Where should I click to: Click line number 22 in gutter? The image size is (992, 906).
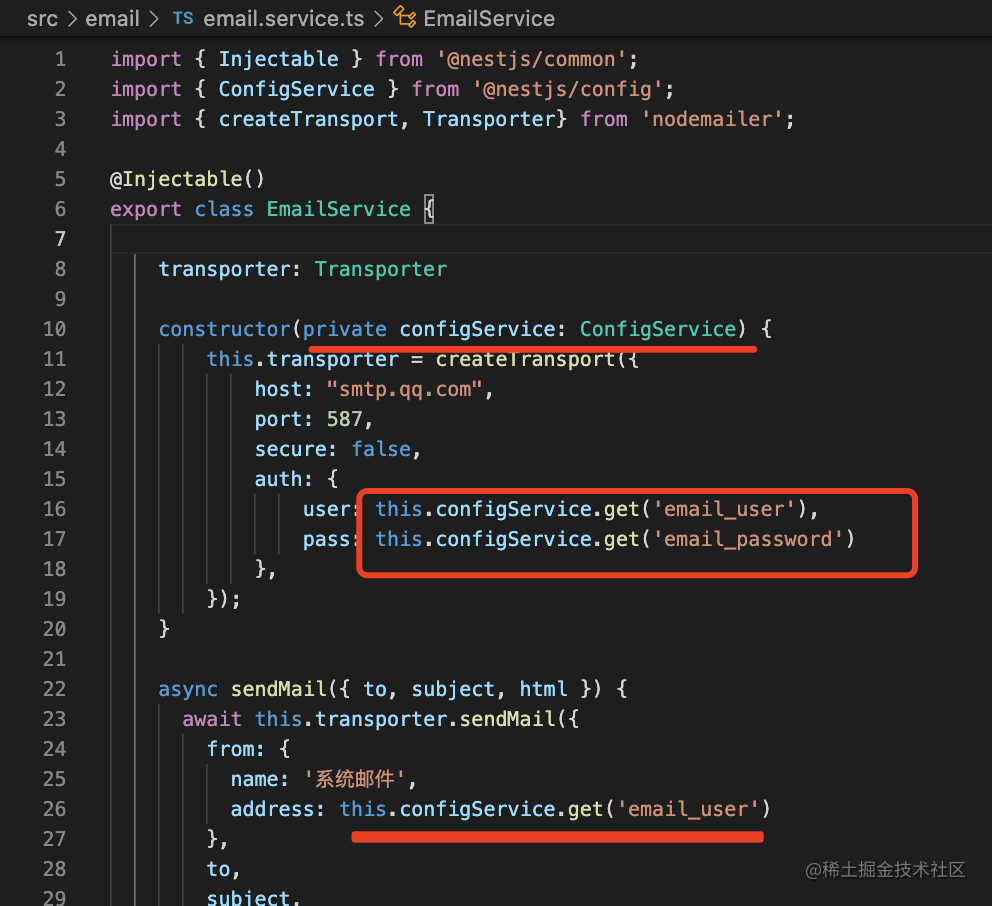coord(54,689)
